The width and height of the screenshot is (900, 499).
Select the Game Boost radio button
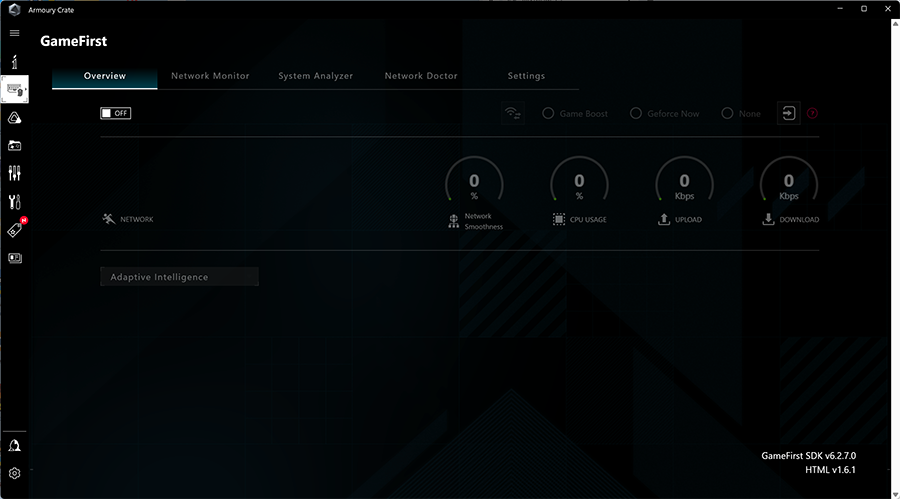[x=548, y=113]
